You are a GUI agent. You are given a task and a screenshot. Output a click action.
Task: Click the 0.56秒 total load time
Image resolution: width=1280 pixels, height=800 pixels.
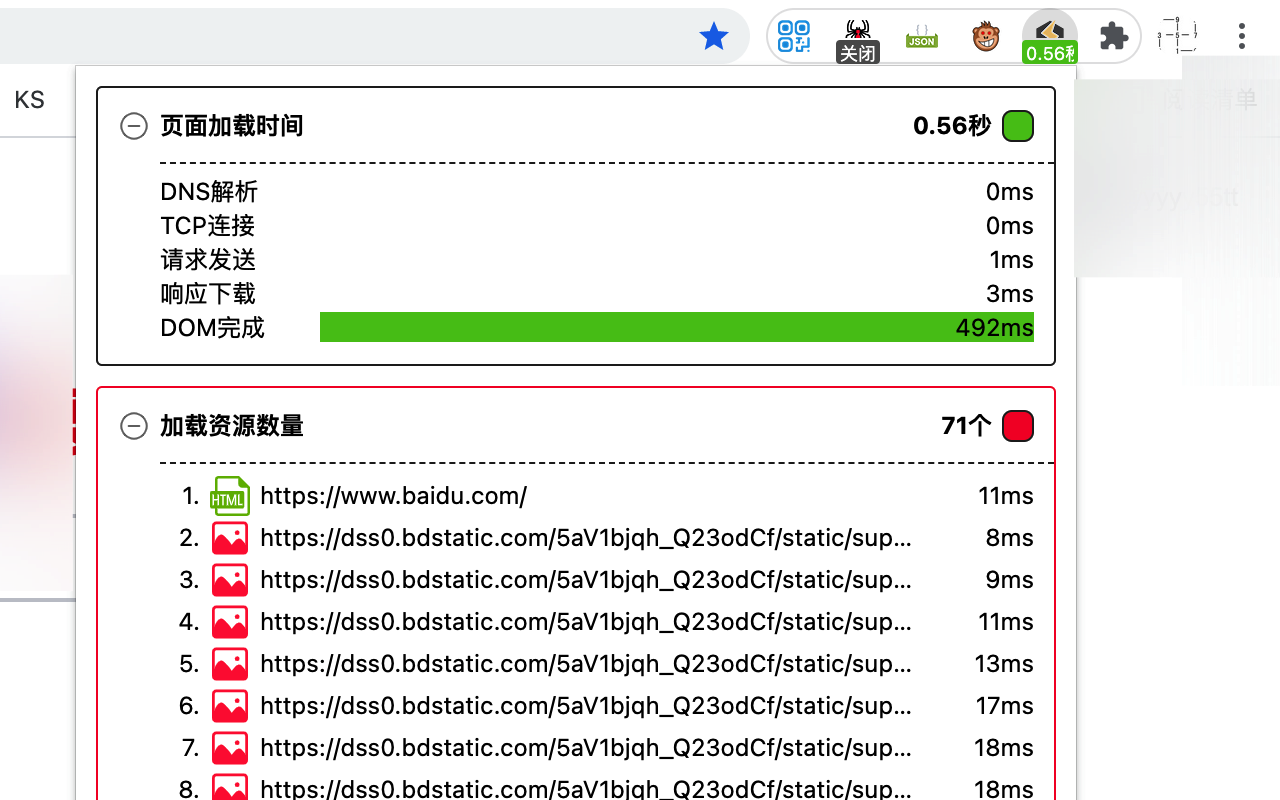(x=952, y=126)
